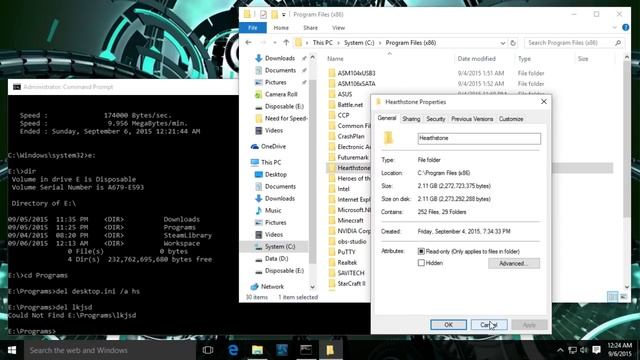This screenshot has height=360, width=640.
Task: Click taskbar Search the web box
Action: [110, 350]
